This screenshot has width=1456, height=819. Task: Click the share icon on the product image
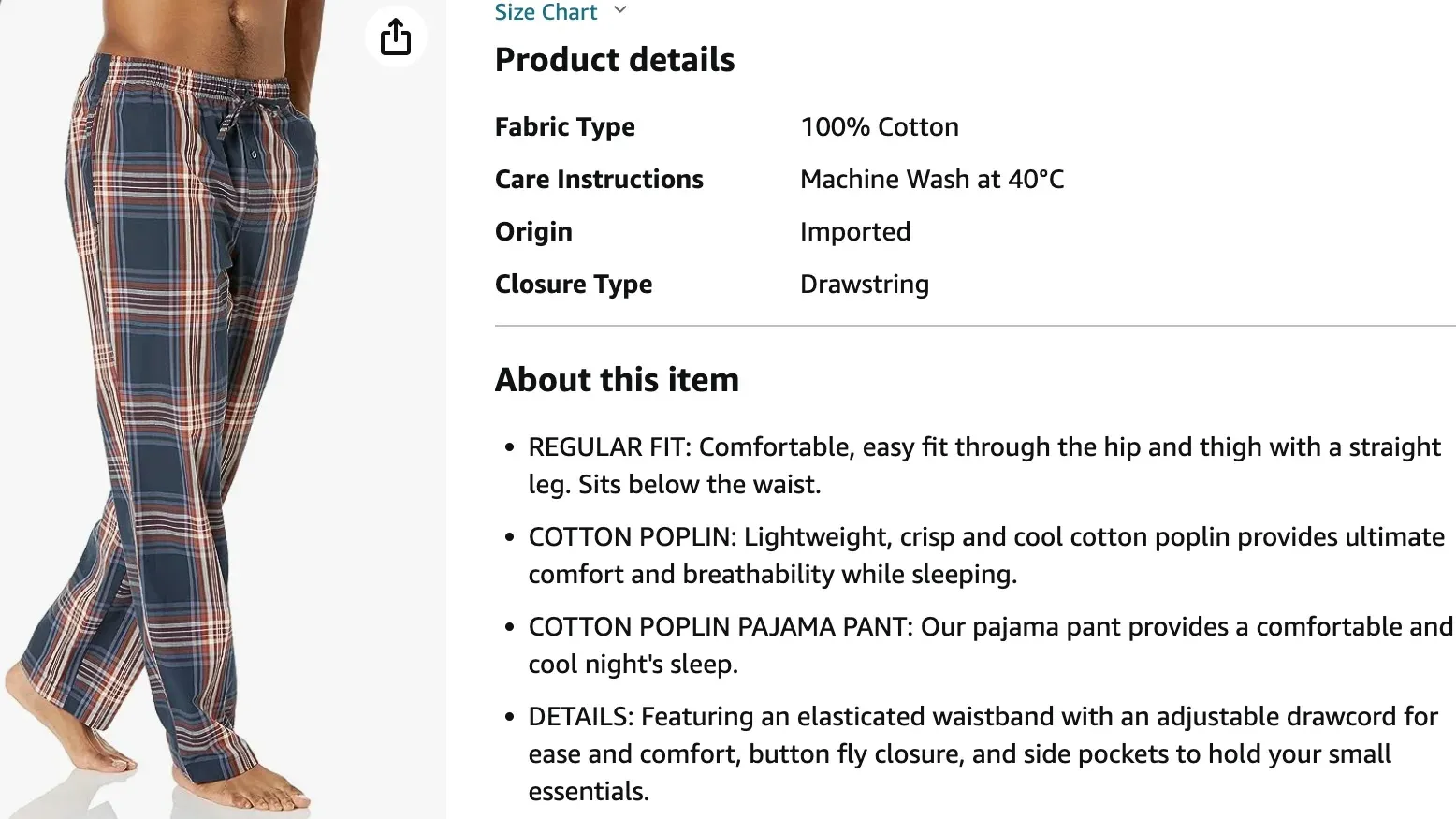pos(396,36)
